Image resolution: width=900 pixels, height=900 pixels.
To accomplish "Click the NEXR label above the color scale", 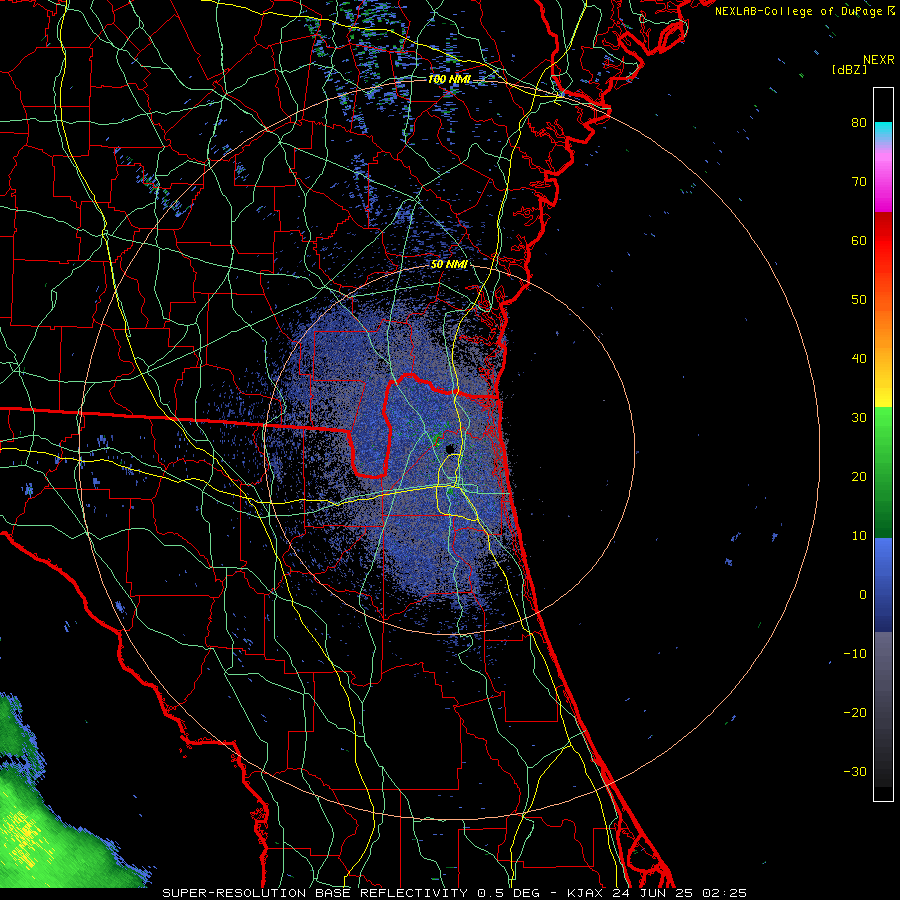I will 879,60.
